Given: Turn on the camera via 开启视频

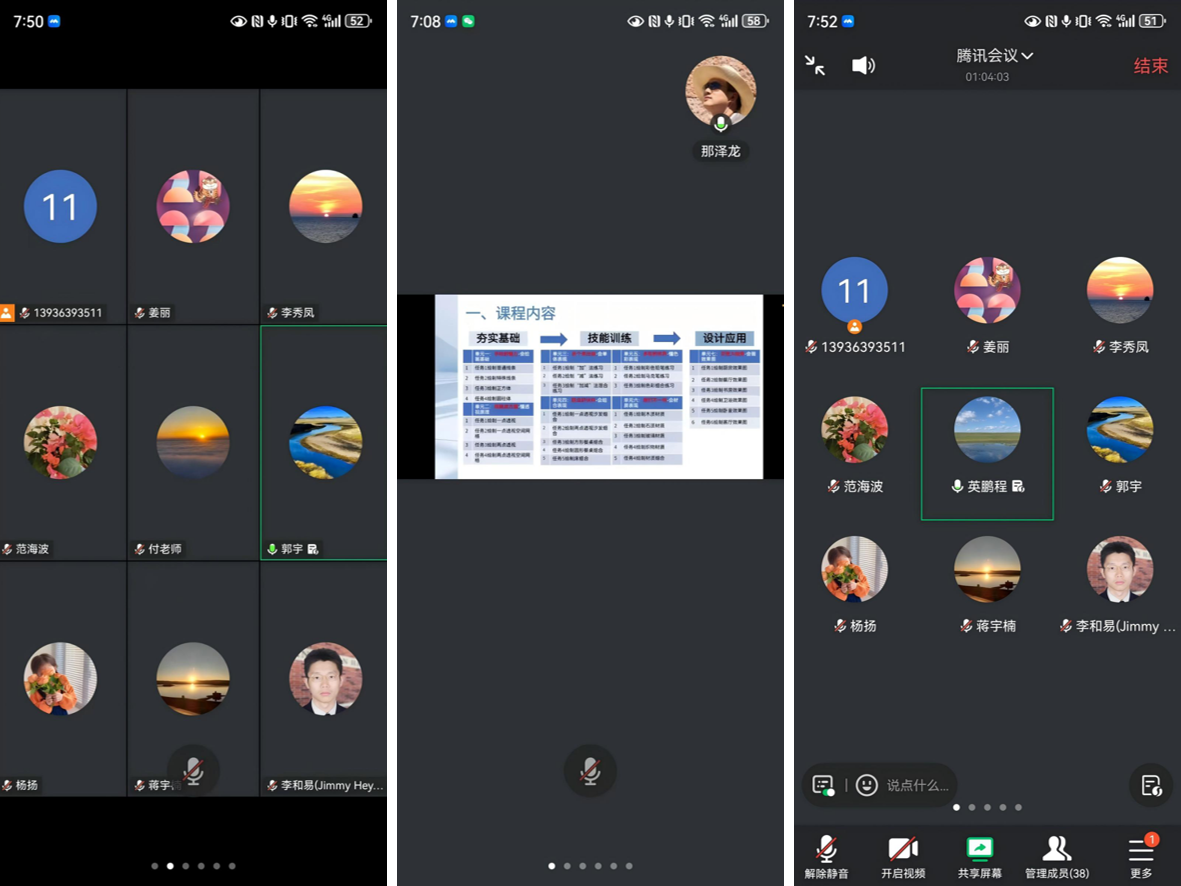Looking at the screenshot, I should pos(903,857).
